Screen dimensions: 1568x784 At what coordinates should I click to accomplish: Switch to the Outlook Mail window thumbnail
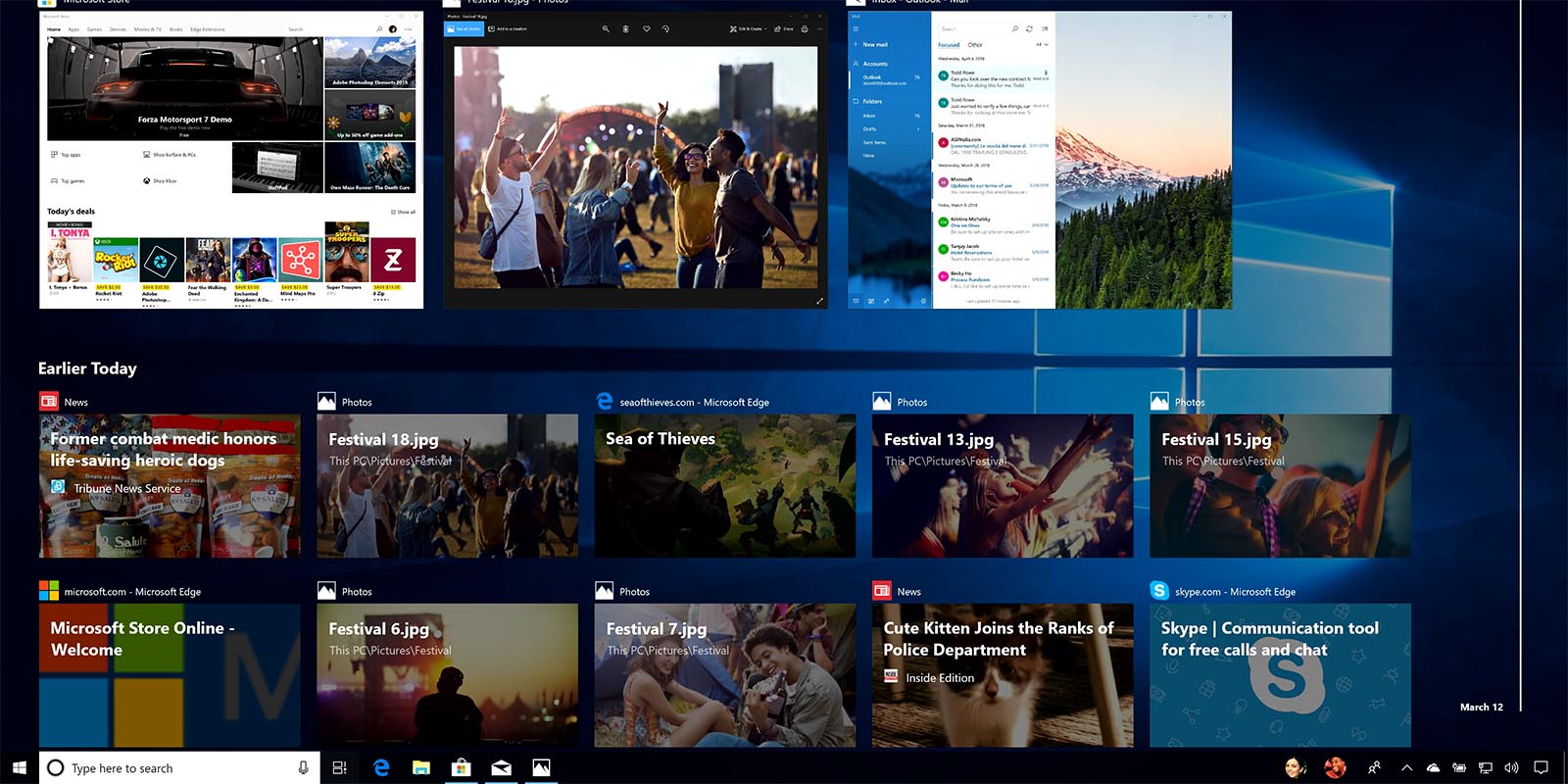(x=1040, y=162)
